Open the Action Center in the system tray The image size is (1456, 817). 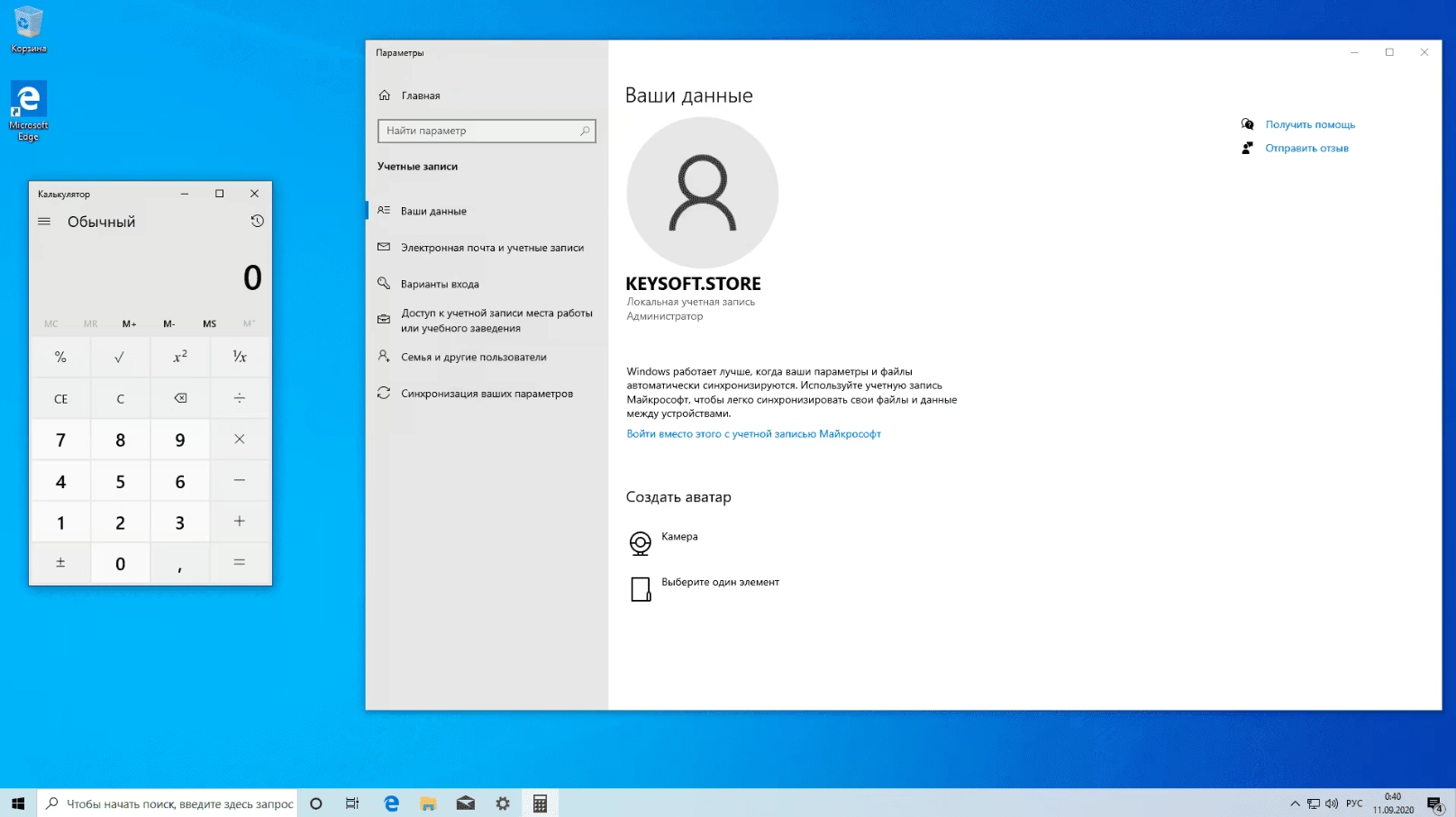[1434, 803]
